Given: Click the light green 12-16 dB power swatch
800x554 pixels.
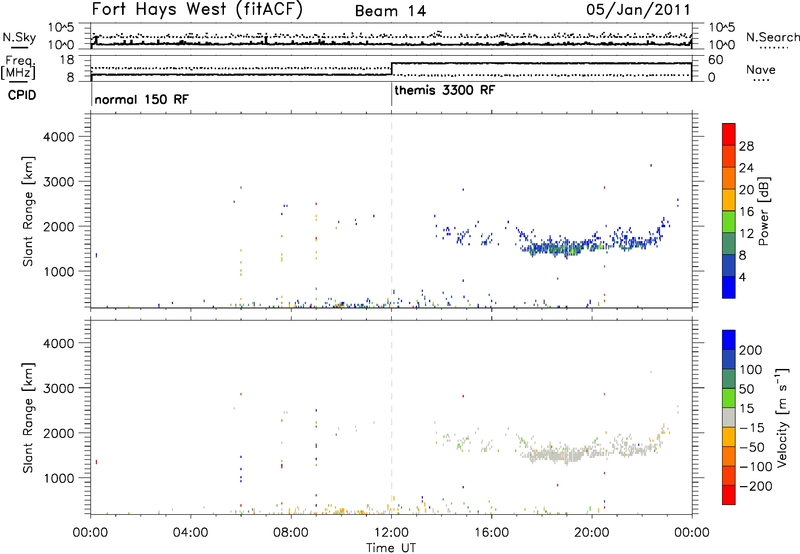Looking at the screenshot, I should [729, 221].
